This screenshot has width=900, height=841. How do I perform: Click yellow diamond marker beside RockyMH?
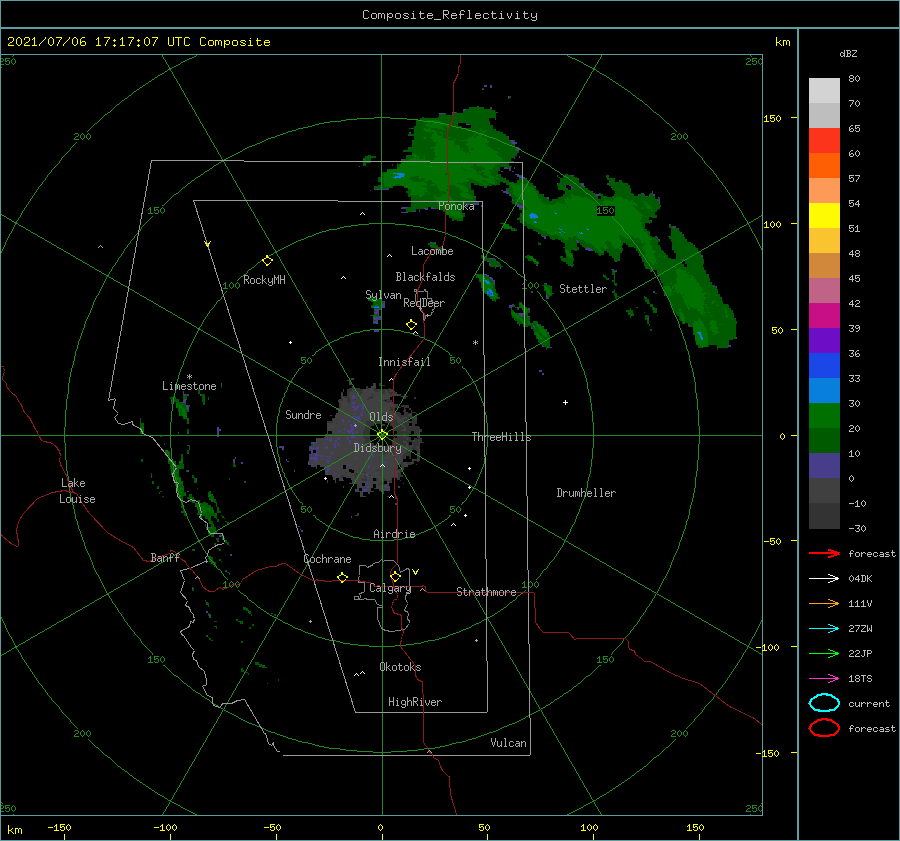267,261
